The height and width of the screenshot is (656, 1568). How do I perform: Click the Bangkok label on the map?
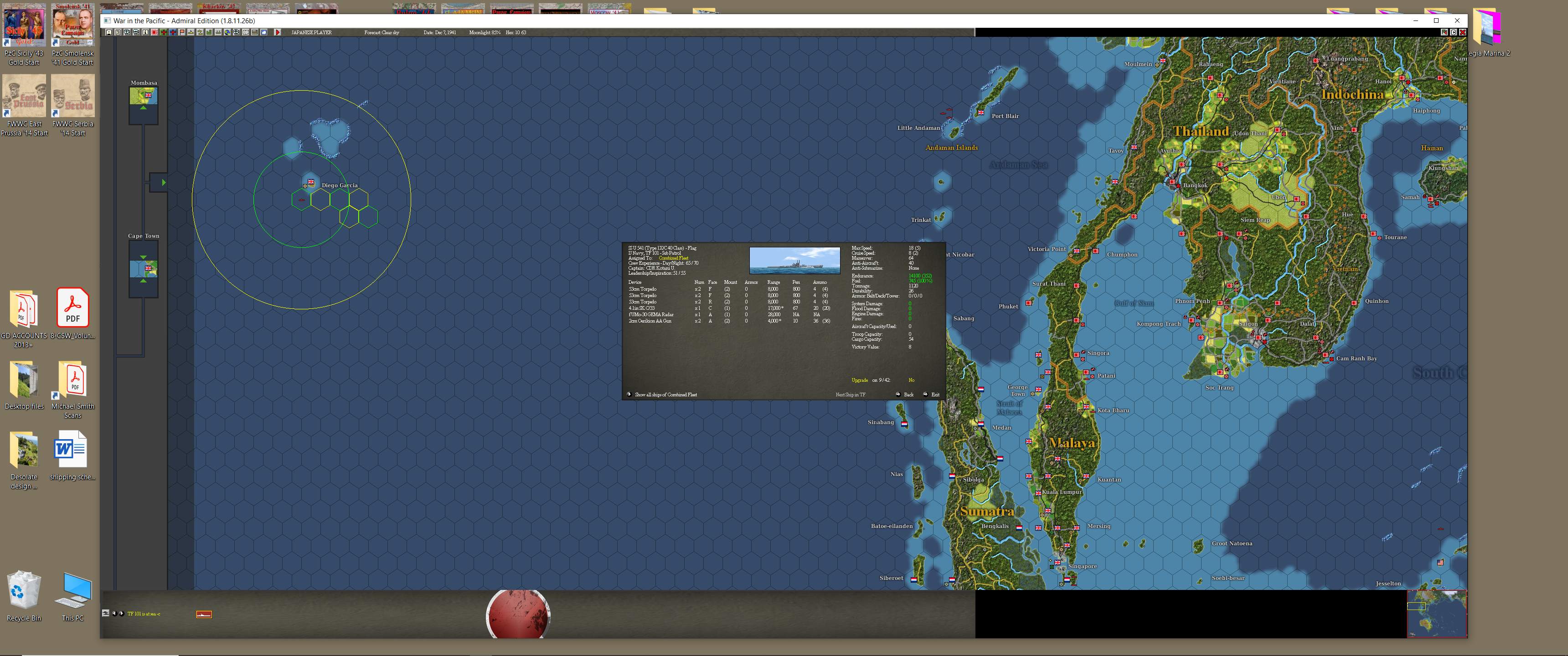[1196, 185]
